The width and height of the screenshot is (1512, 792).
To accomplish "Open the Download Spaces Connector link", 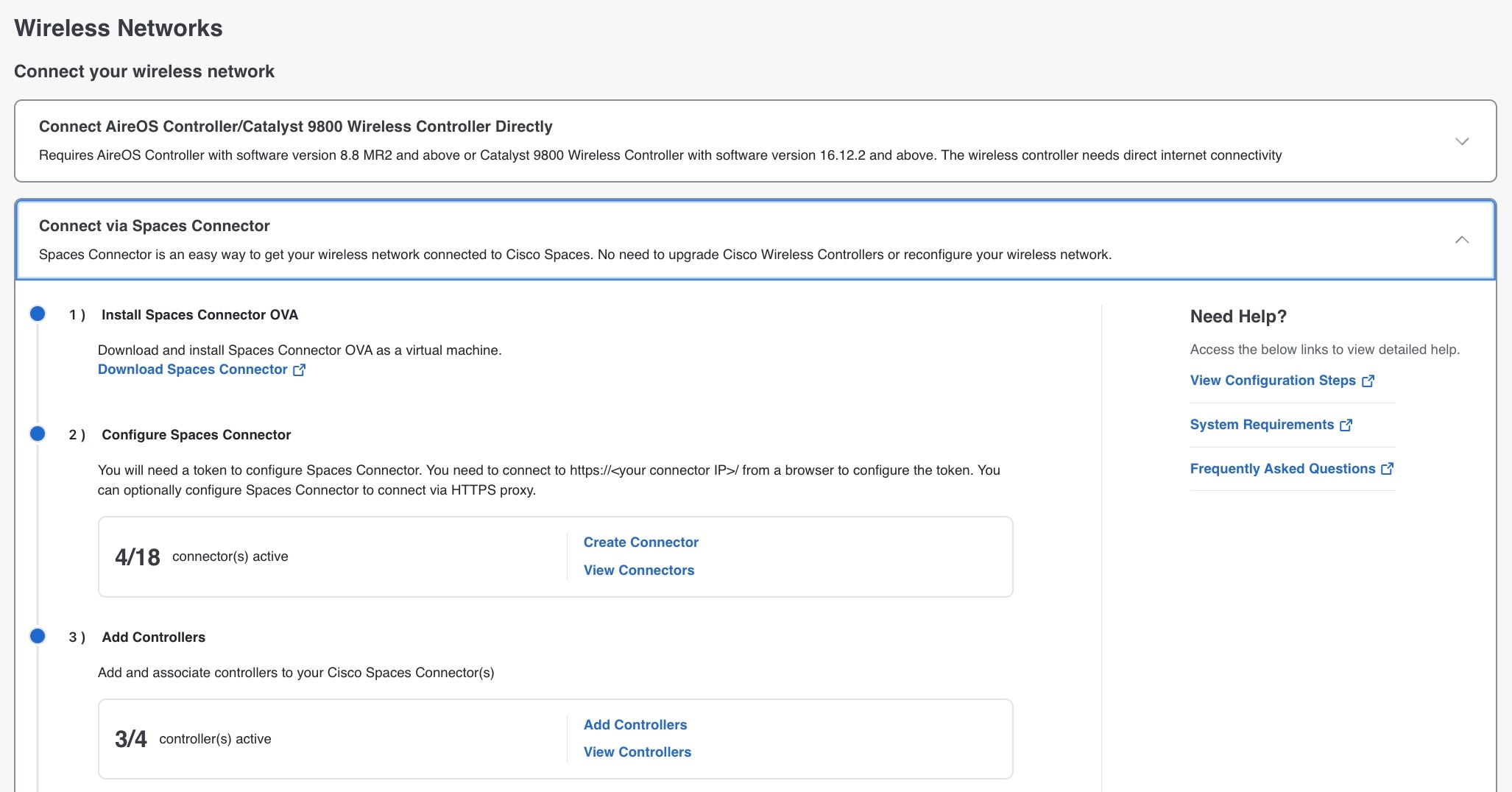I will (193, 370).
